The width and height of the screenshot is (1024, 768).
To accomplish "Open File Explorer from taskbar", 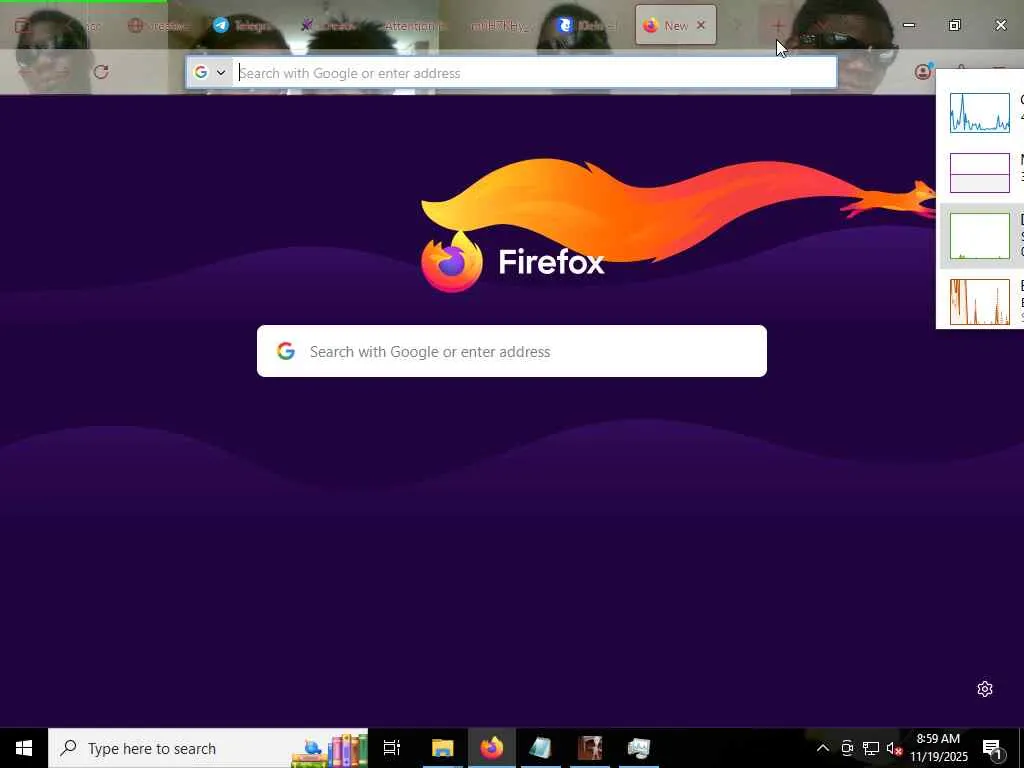I will 442,748.
